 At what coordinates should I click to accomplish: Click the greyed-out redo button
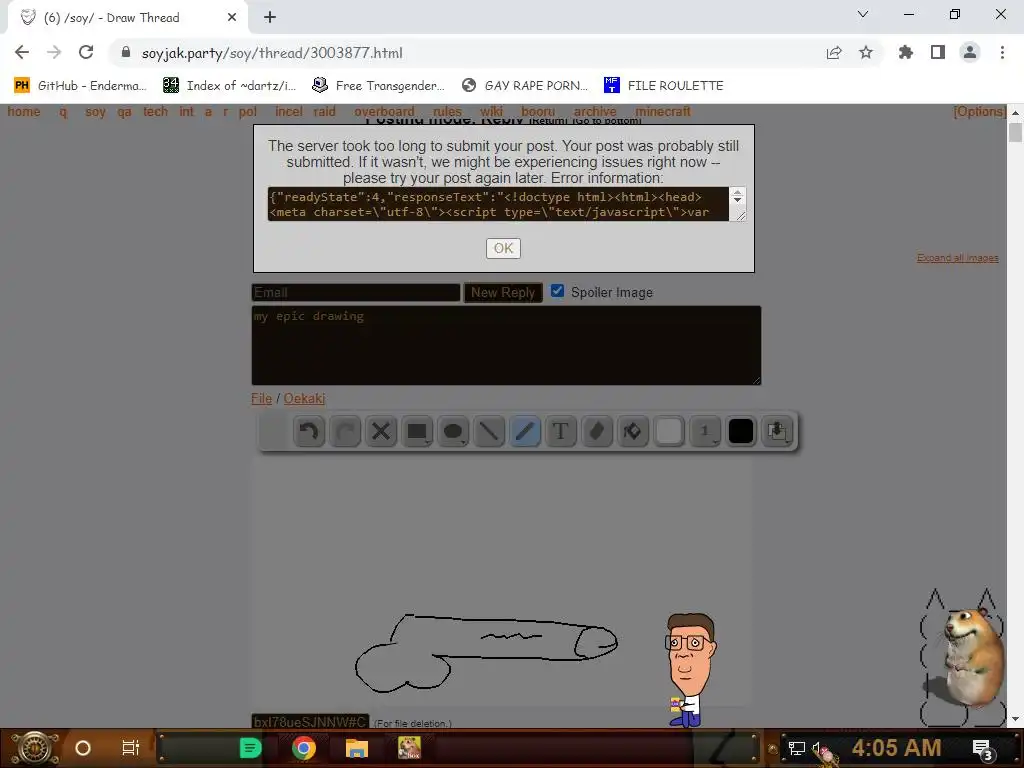pyautogui.click(x=345, y=431)
